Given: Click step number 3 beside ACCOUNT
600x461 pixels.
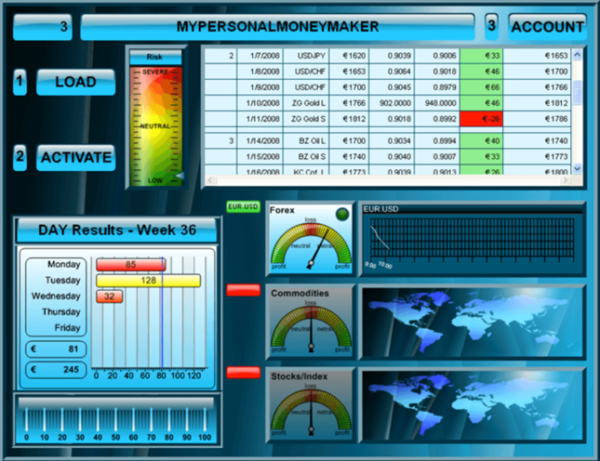Looking at the screenshot, I should [491, 26].
